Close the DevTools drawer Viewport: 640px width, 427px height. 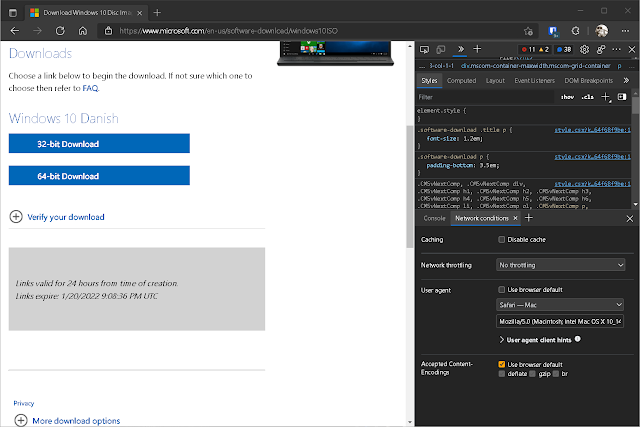point(630,219)
